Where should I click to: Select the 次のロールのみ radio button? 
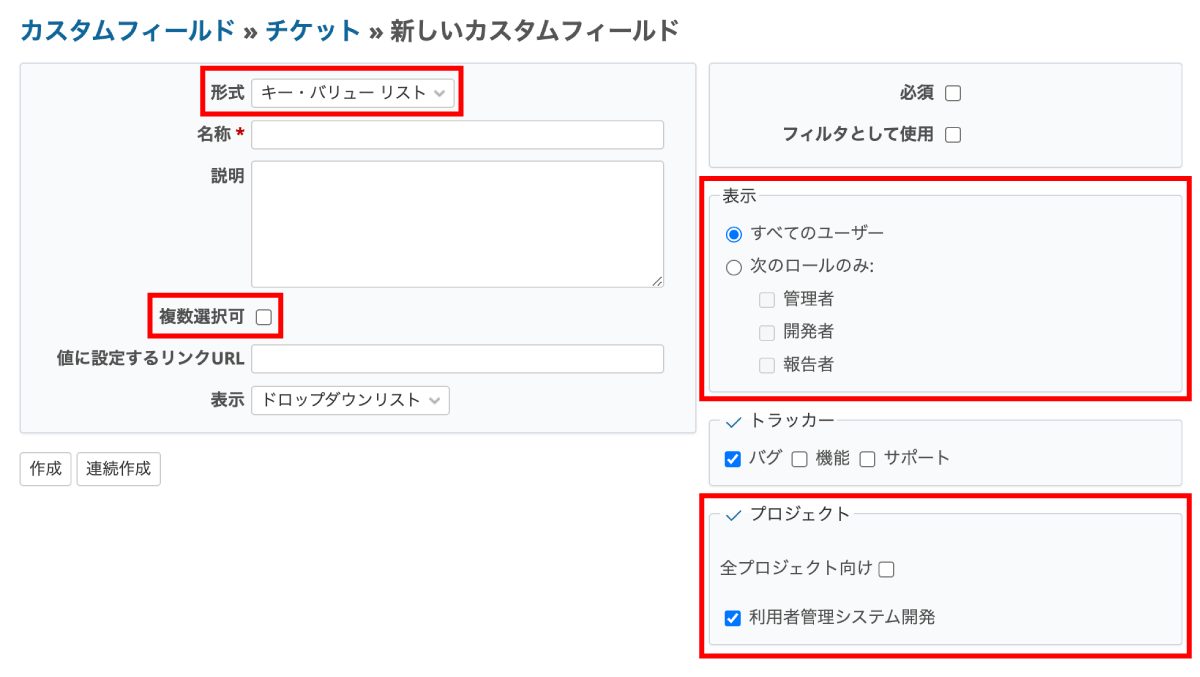pyautogui.click(x=734, y=267)
